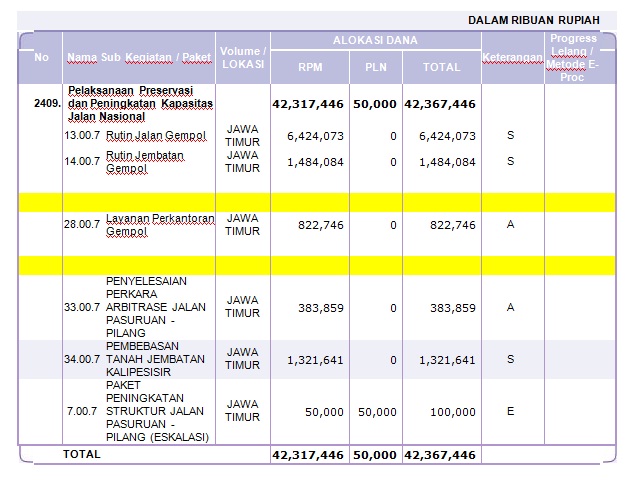Click the "DALAM RIBUAN RUPIAH" heading text
640x482 pixels.
(534, 20)
